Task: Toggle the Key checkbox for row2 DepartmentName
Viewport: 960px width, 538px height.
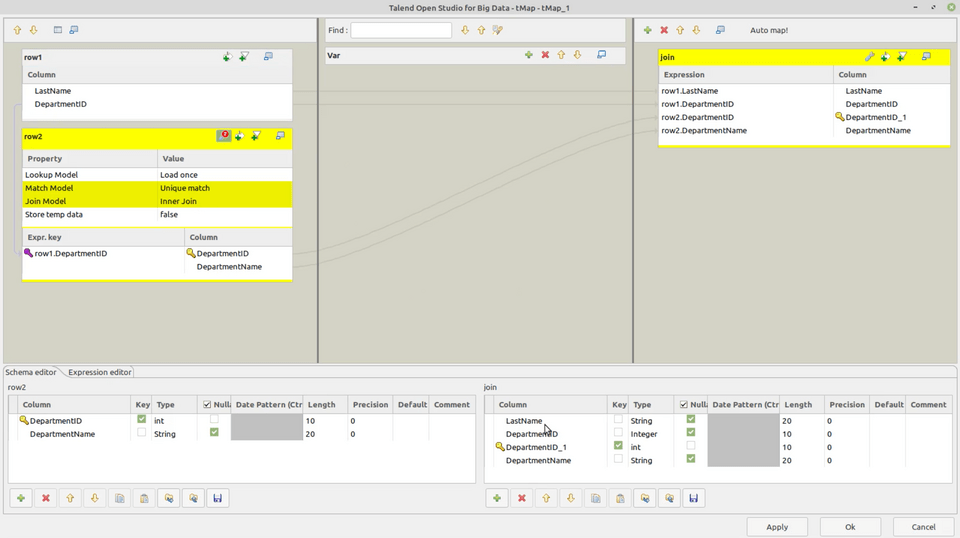Action: (141, 432)
